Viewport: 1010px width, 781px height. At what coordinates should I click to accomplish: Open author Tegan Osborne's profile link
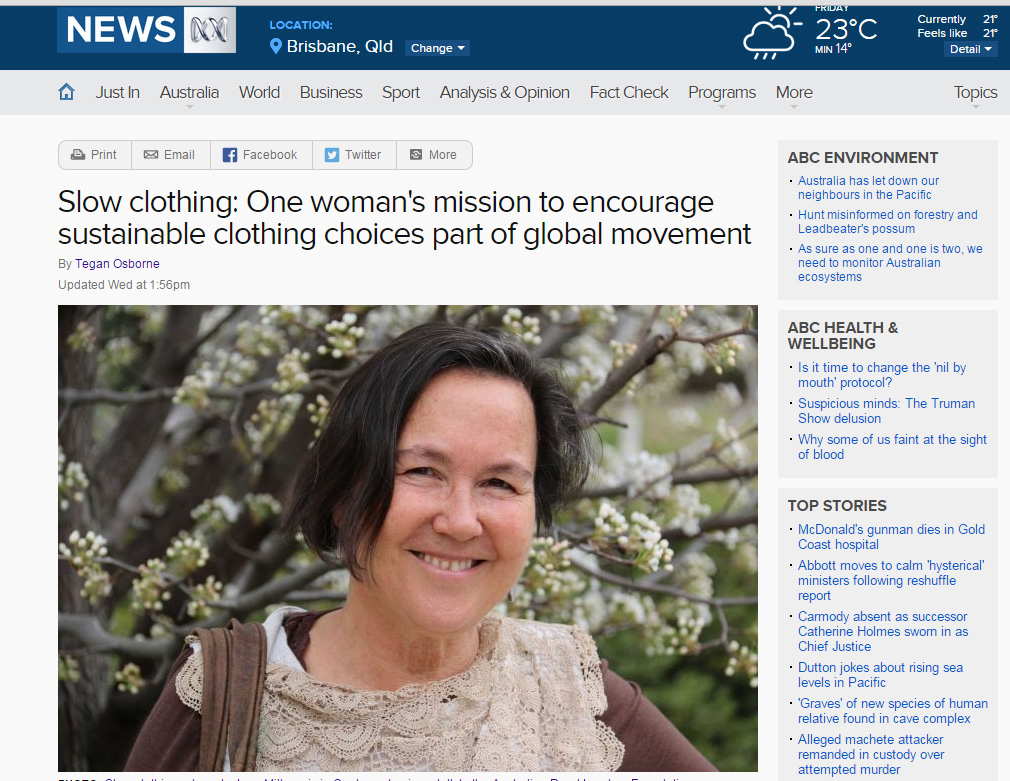click(117, 264)
